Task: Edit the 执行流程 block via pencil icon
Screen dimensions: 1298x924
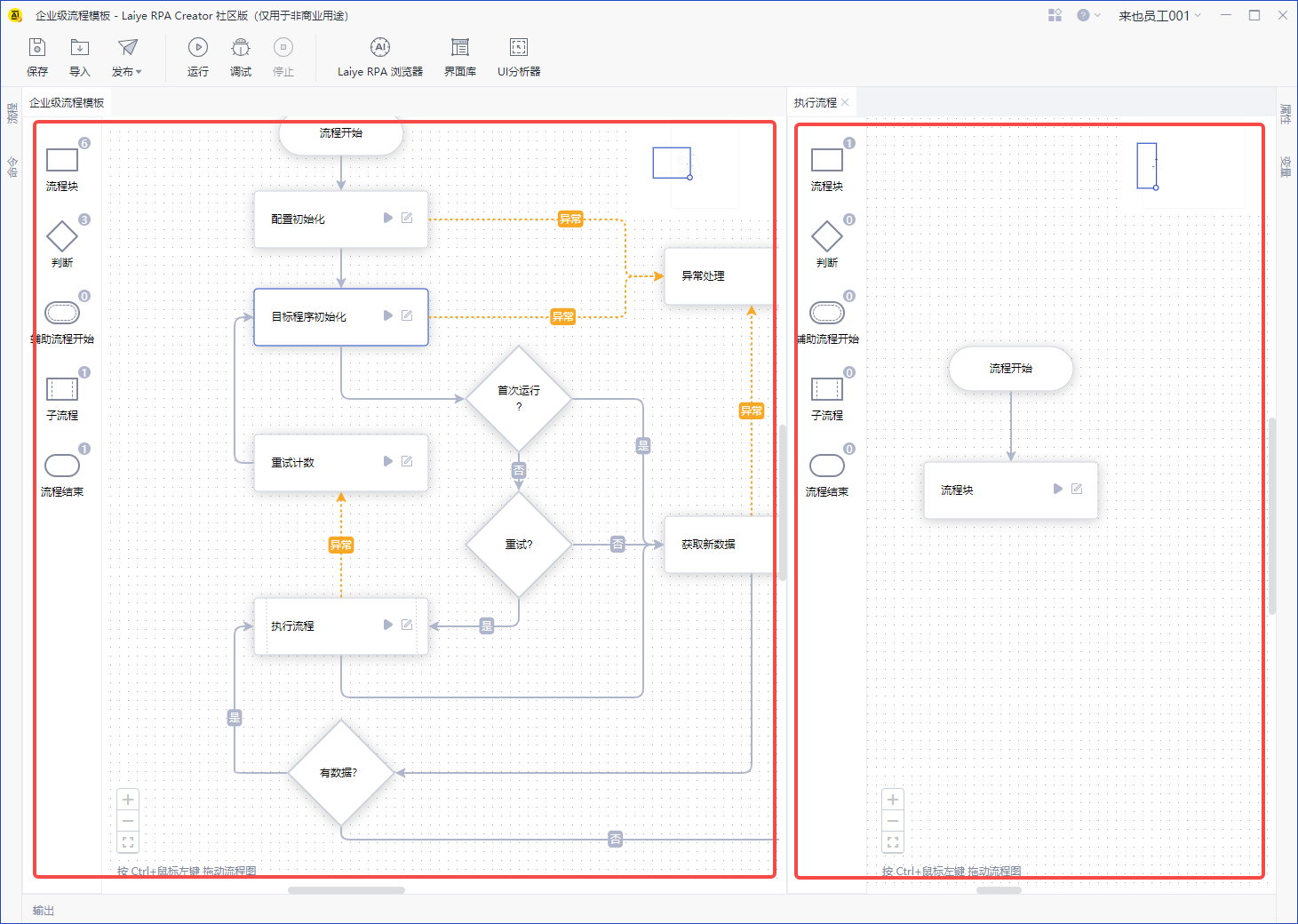Action: coord(407,625)
